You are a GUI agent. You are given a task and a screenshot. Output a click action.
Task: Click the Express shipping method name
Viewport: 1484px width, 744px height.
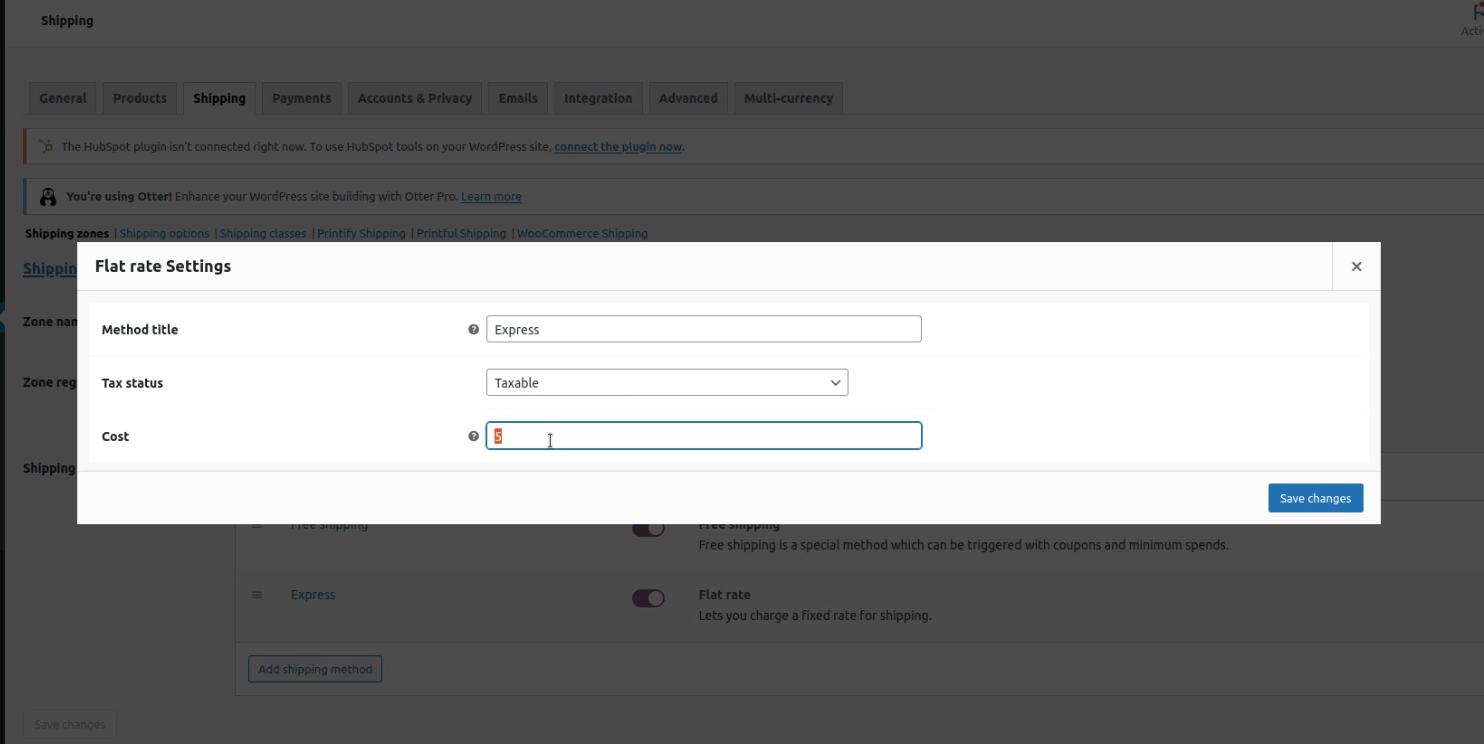[x=313, y=594]
